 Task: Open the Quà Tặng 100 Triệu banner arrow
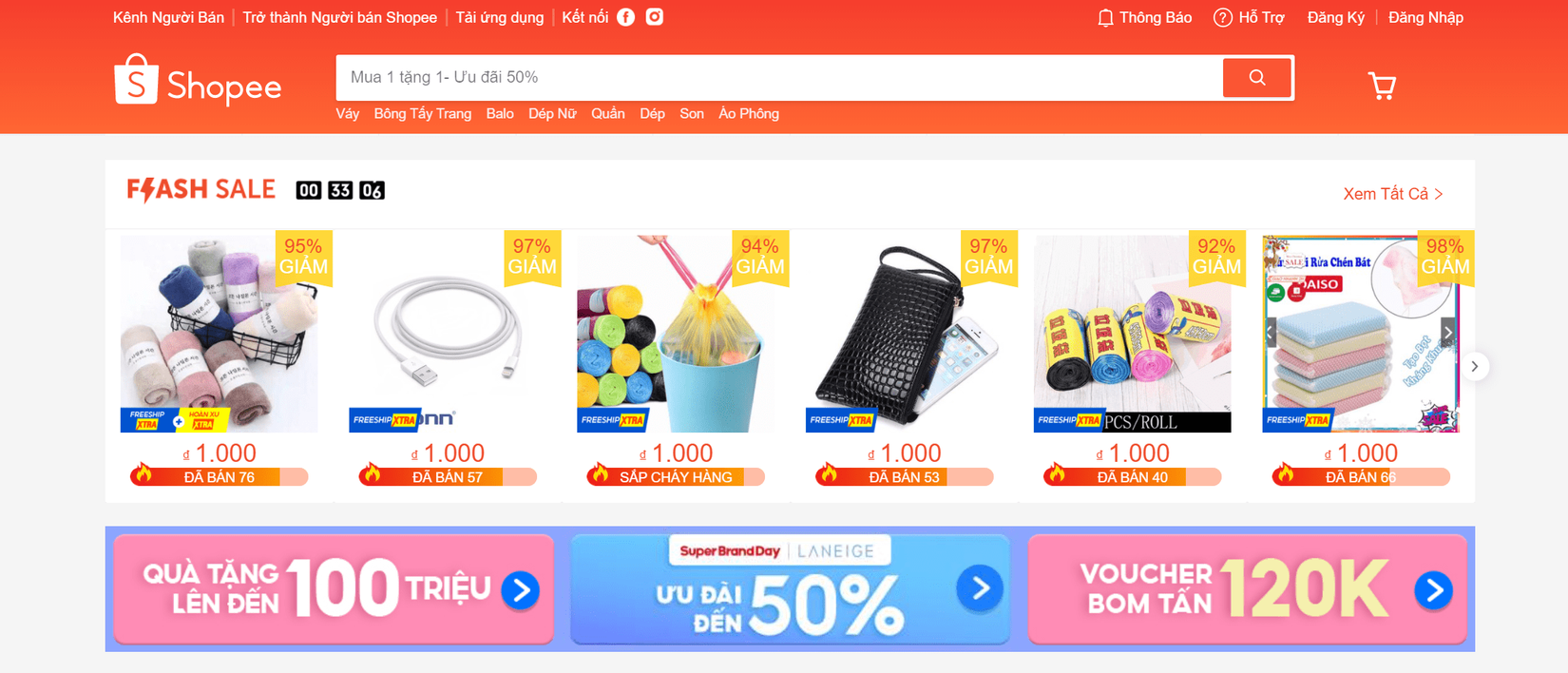tap(520, 590)
